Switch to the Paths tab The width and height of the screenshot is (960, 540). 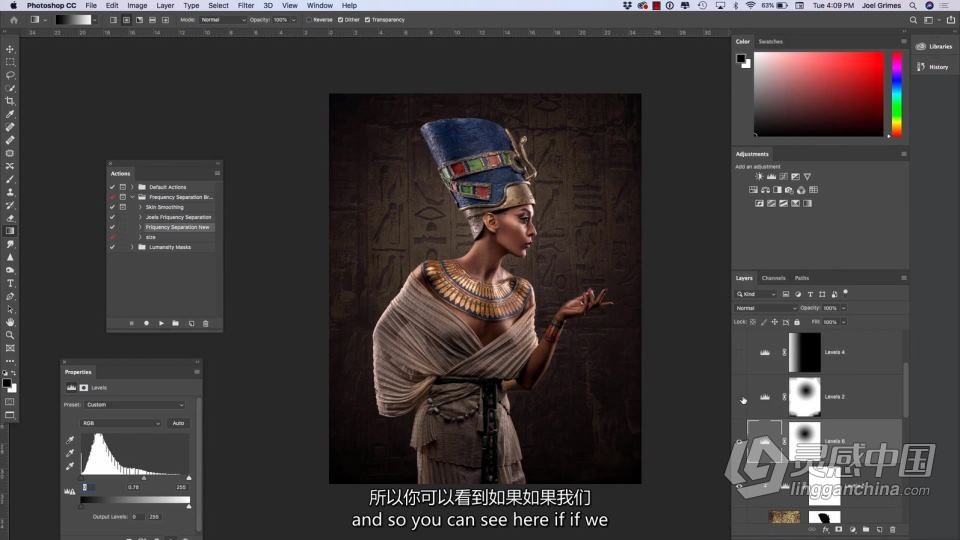[x=801, y=278]
